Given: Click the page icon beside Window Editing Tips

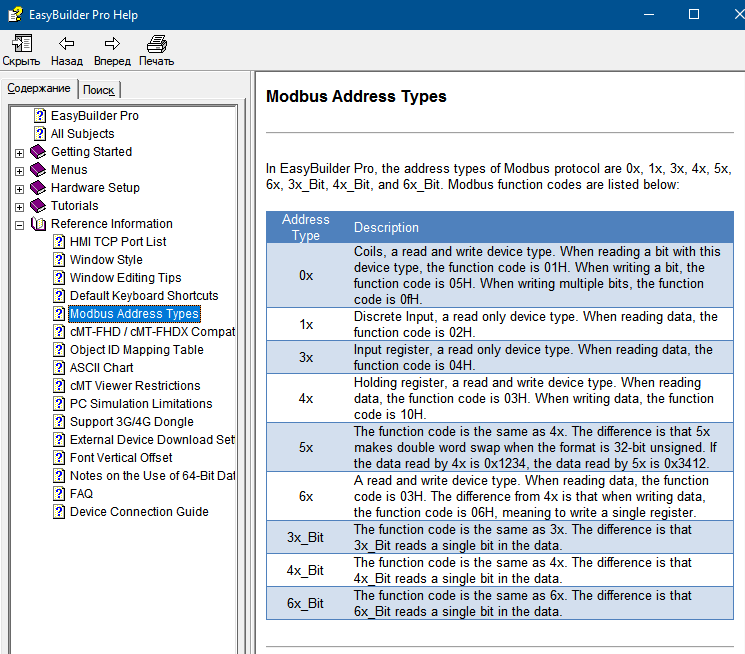Looking at the screenshot, I should (x=59, y=278).
